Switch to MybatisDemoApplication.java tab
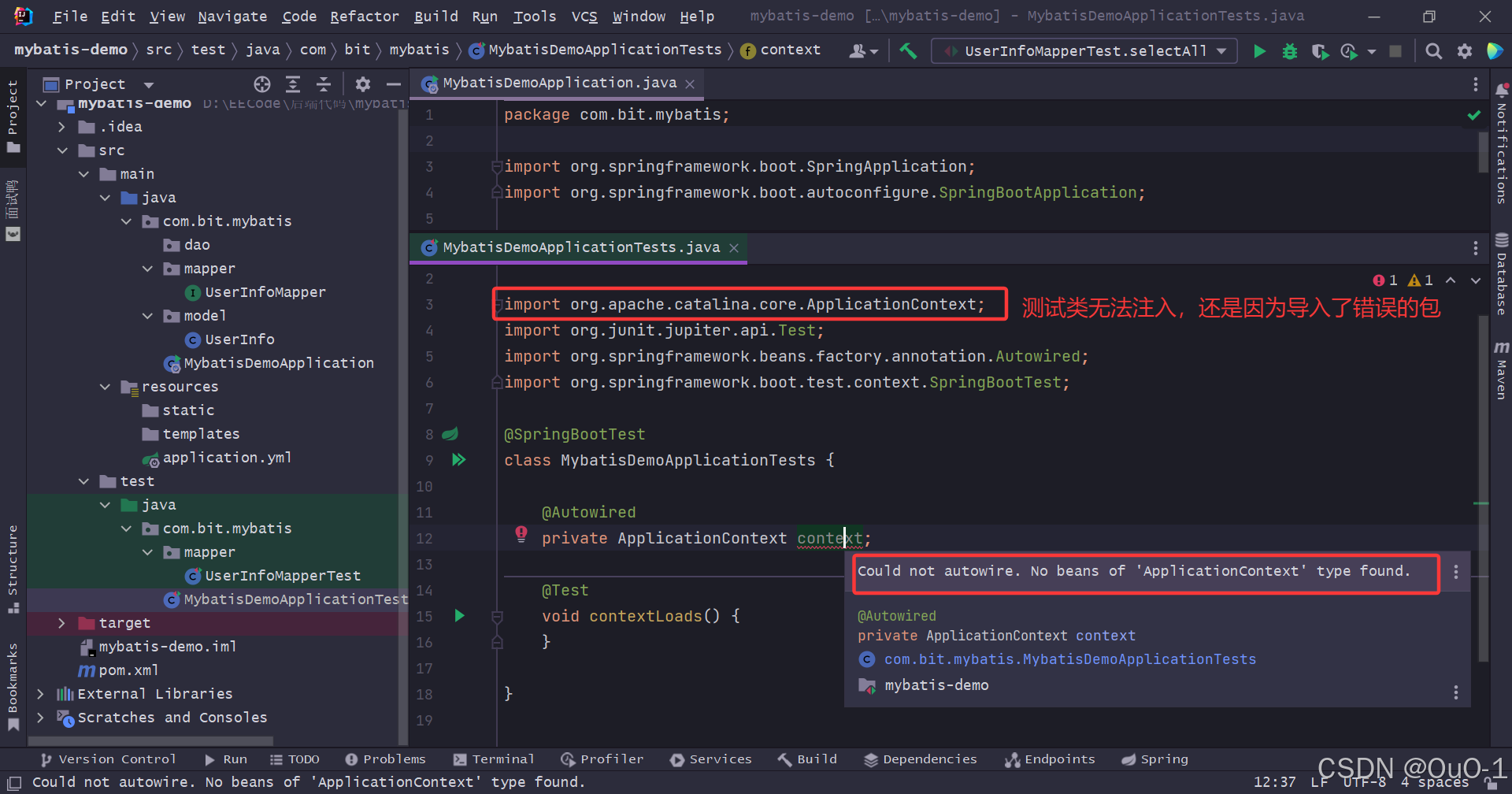 559,83
